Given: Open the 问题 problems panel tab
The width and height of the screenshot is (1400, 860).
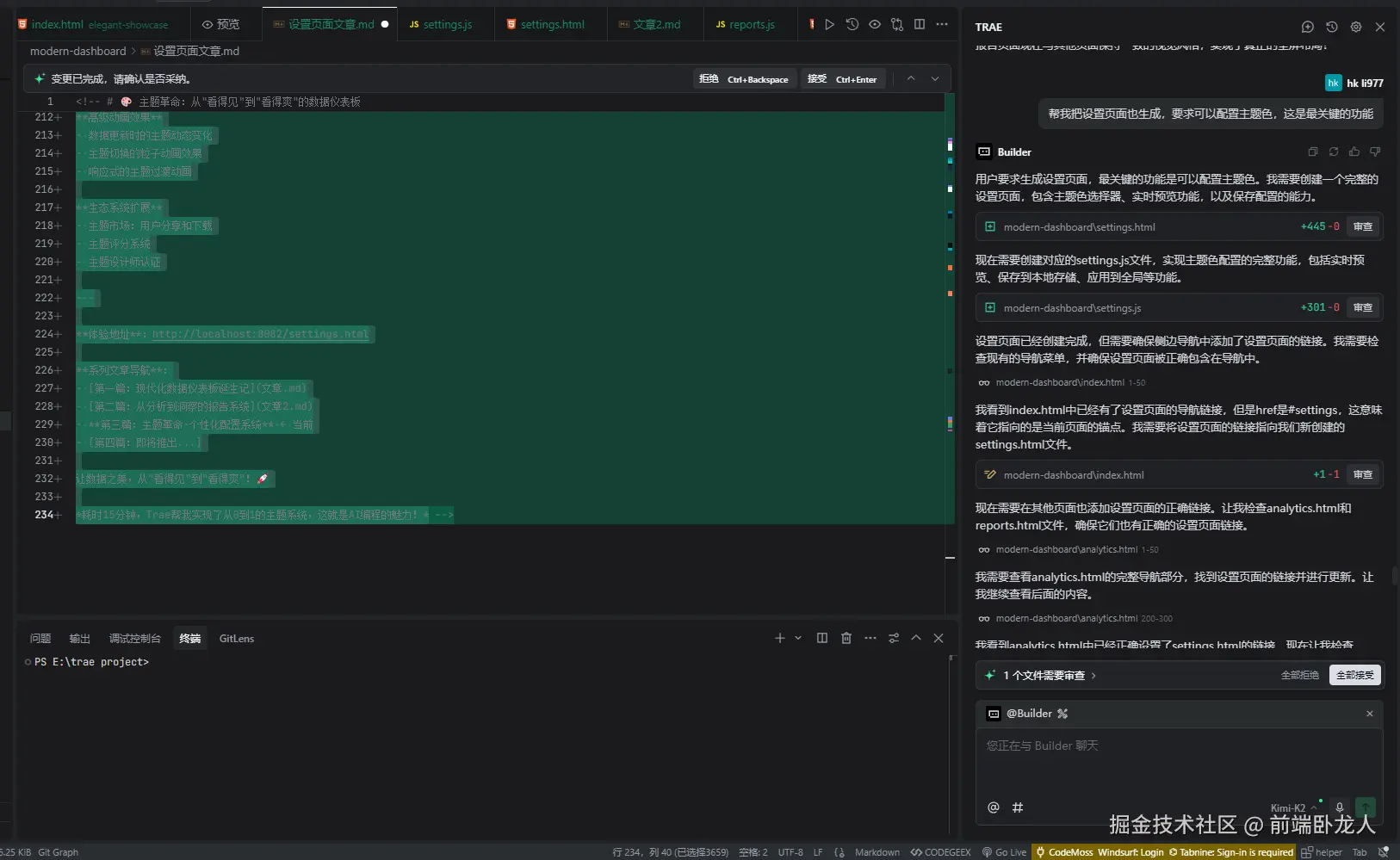Looking at the screenshot, I should [x=40, y=639].
